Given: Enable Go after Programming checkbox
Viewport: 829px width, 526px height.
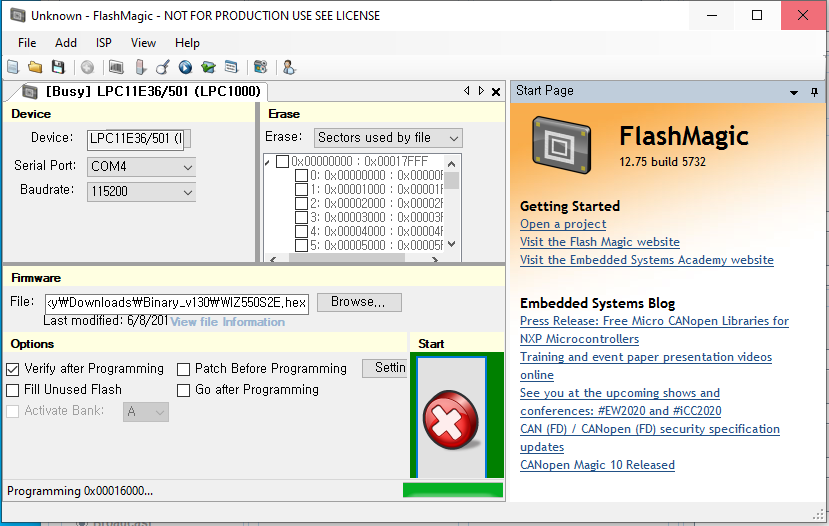Looking at the screenshot, I should 183,390.
